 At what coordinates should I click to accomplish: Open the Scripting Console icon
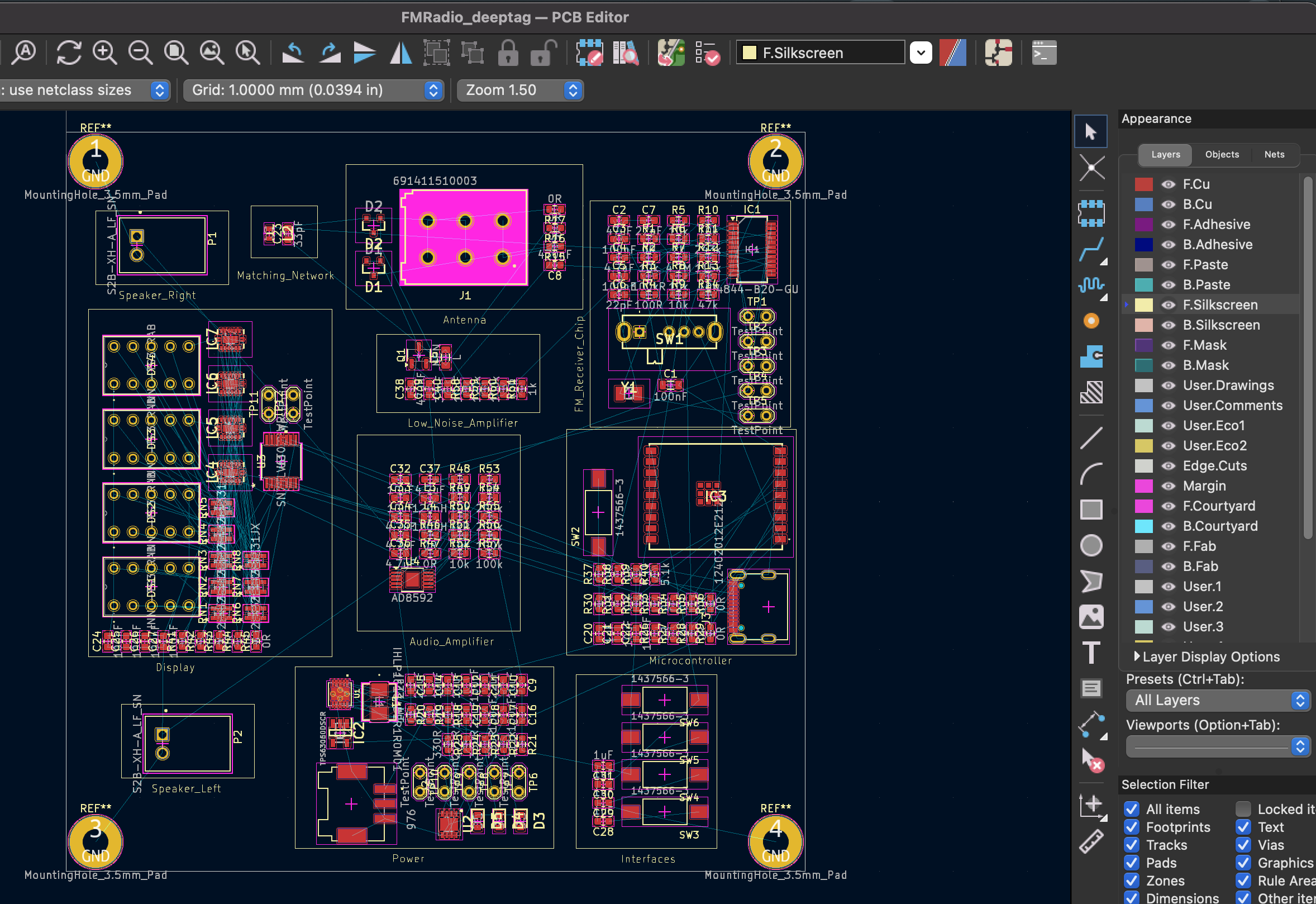1043,53
